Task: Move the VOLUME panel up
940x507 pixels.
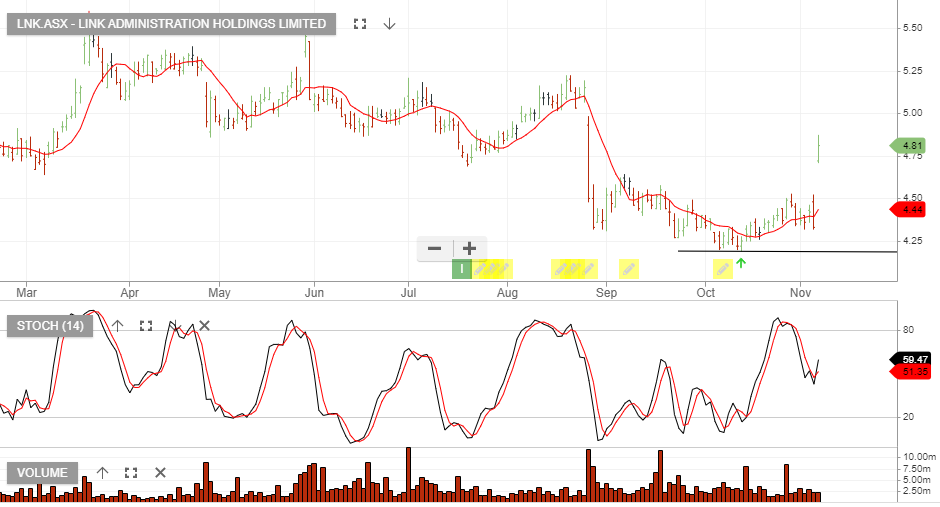Action: point(103,473)
